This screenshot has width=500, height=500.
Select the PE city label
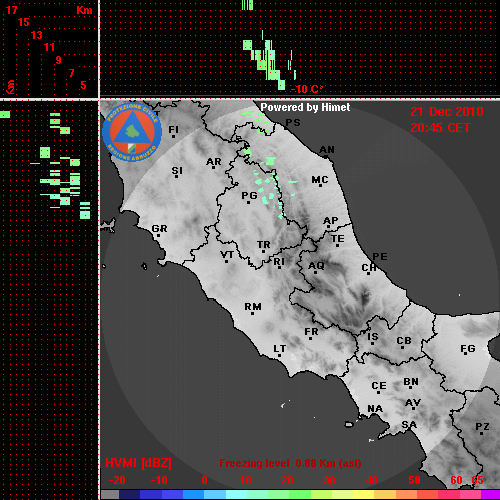(x=380, y=257)
